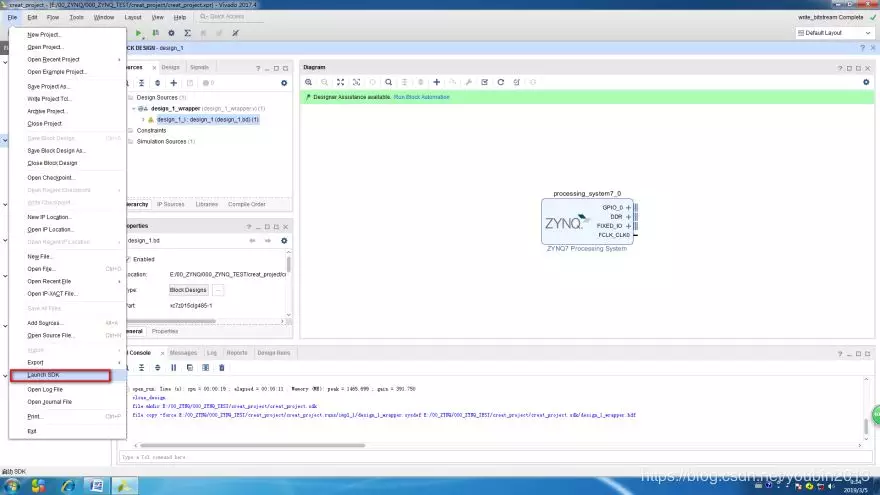Validate design using the checkbox icon
This screenshot has height=495, width=880.
[484, 82]
